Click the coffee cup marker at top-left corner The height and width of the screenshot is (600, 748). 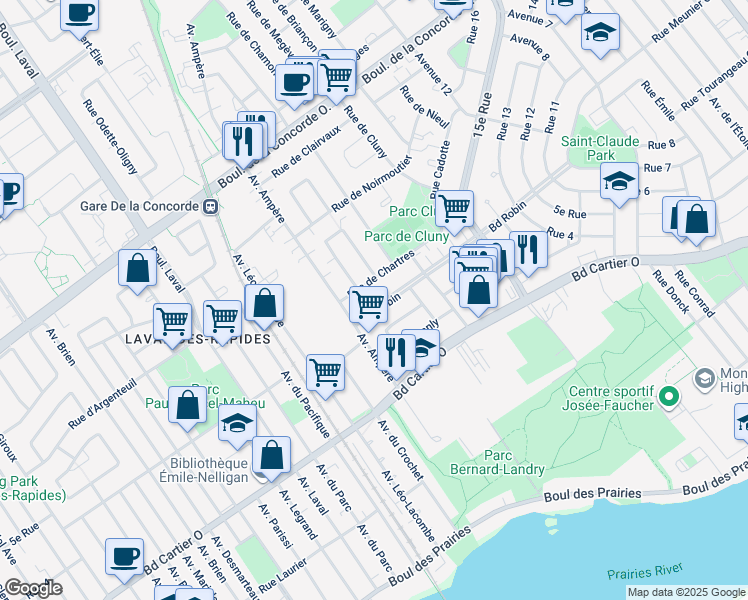[80, 18]
